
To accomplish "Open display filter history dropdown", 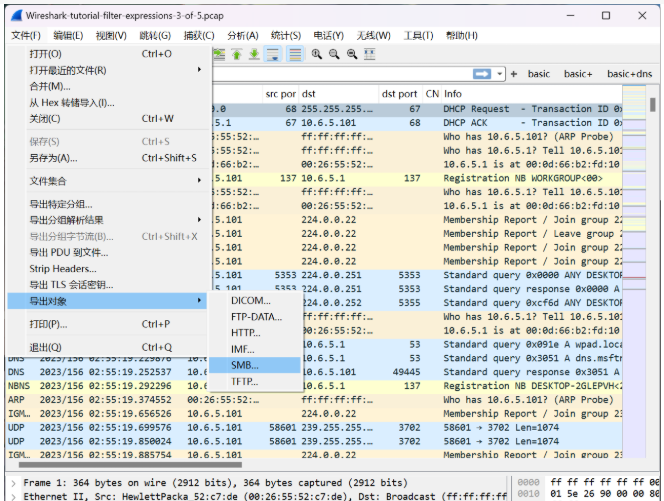I will [x=500, y=74].
